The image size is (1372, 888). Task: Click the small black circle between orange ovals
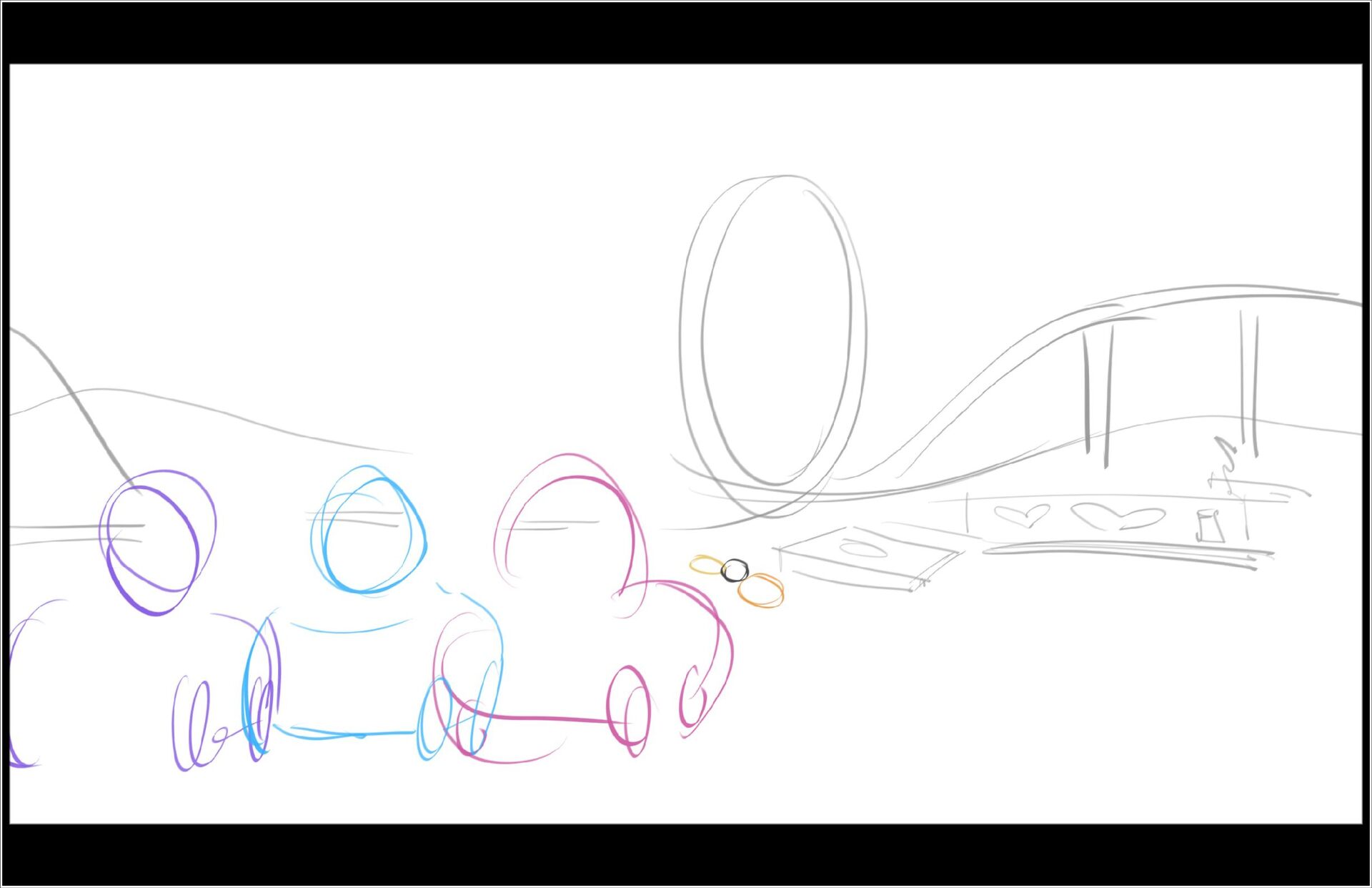[x=735, y=571]
